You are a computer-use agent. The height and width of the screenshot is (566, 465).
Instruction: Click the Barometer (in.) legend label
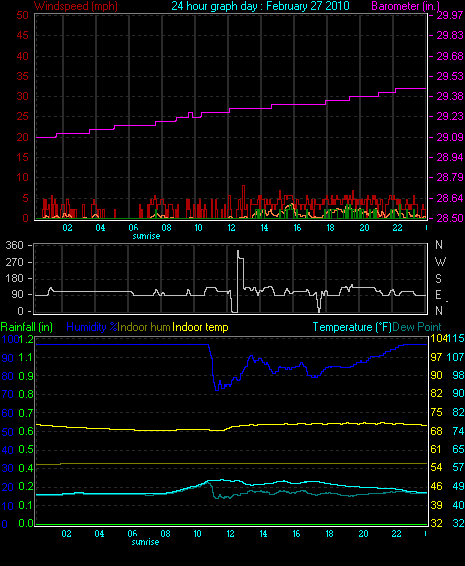click(405, 6)
